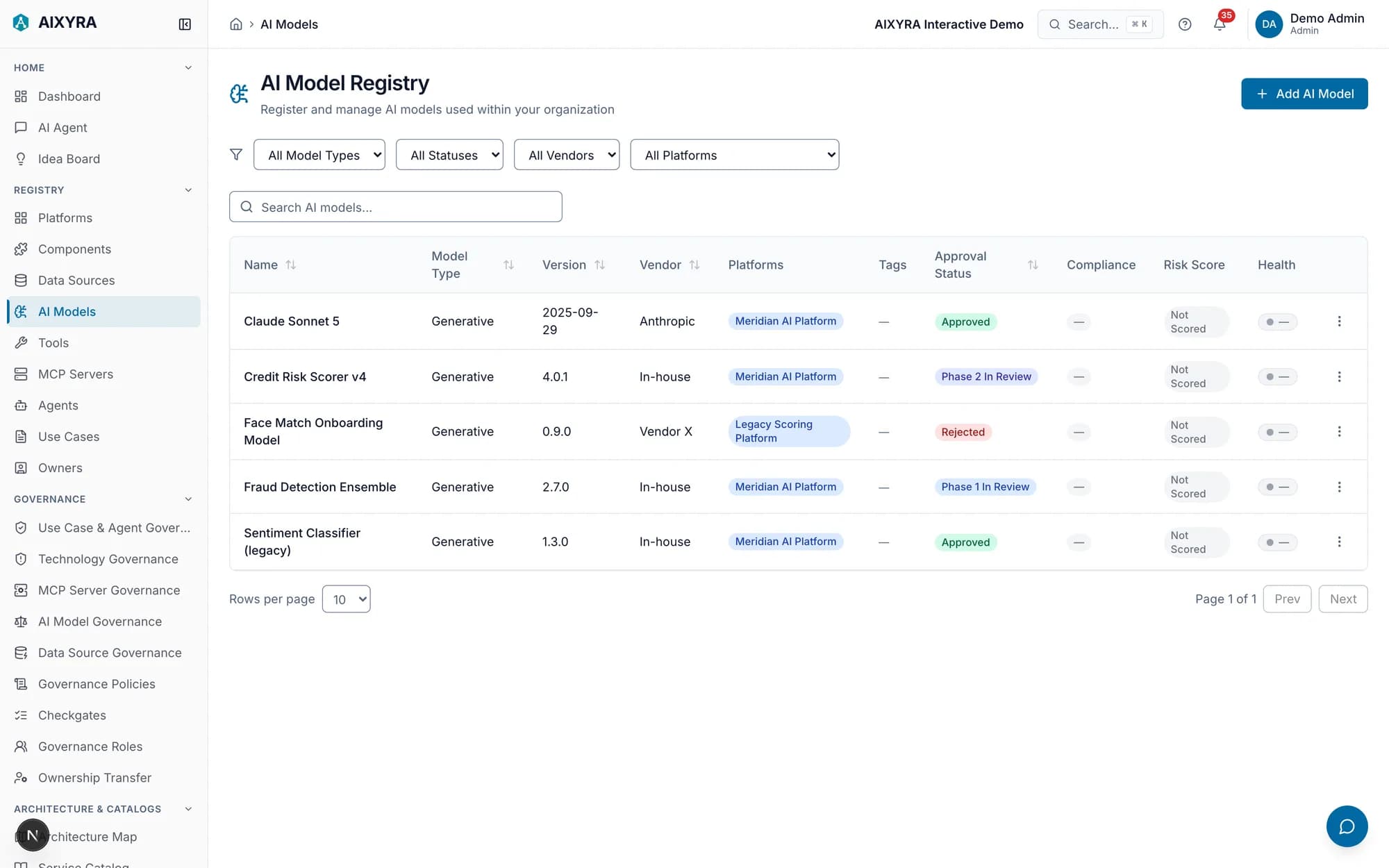1389x868 pixels.
Task: Open row actions for Face Match Onboarding Model
Action: (x=1339, y=431)
